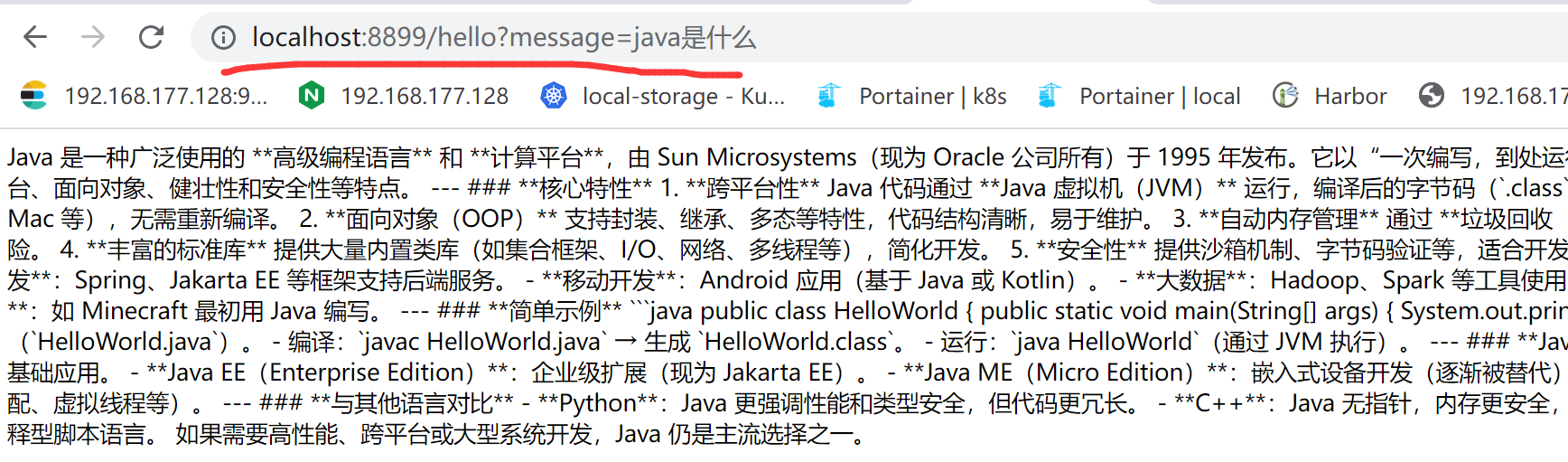Click Portainer k8s crane favicon
1568x462 pixels.
coord(828,95)
